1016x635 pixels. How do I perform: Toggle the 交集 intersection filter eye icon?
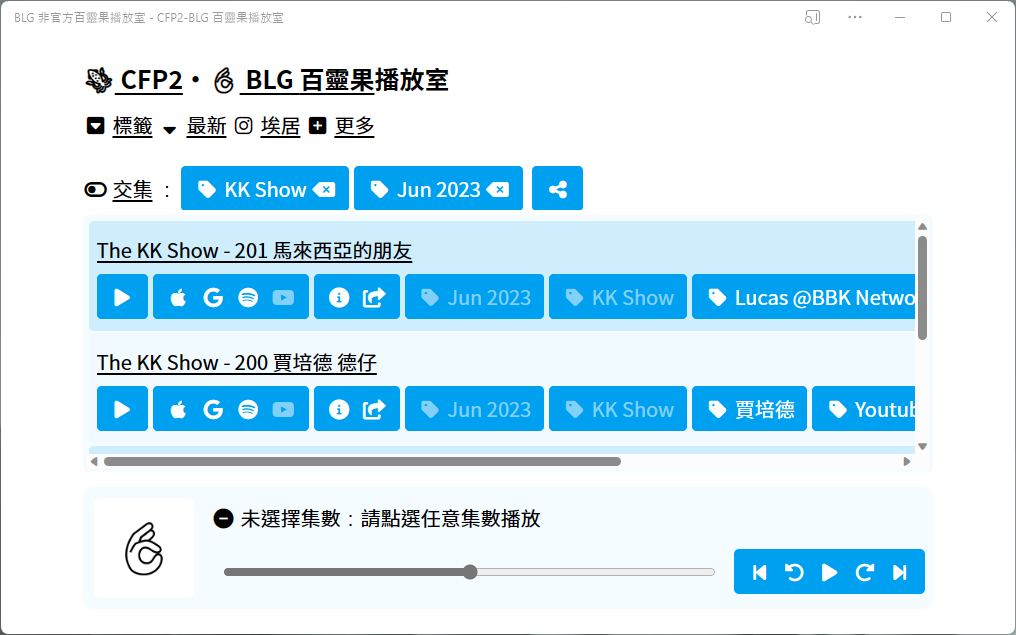coord(95,189)
